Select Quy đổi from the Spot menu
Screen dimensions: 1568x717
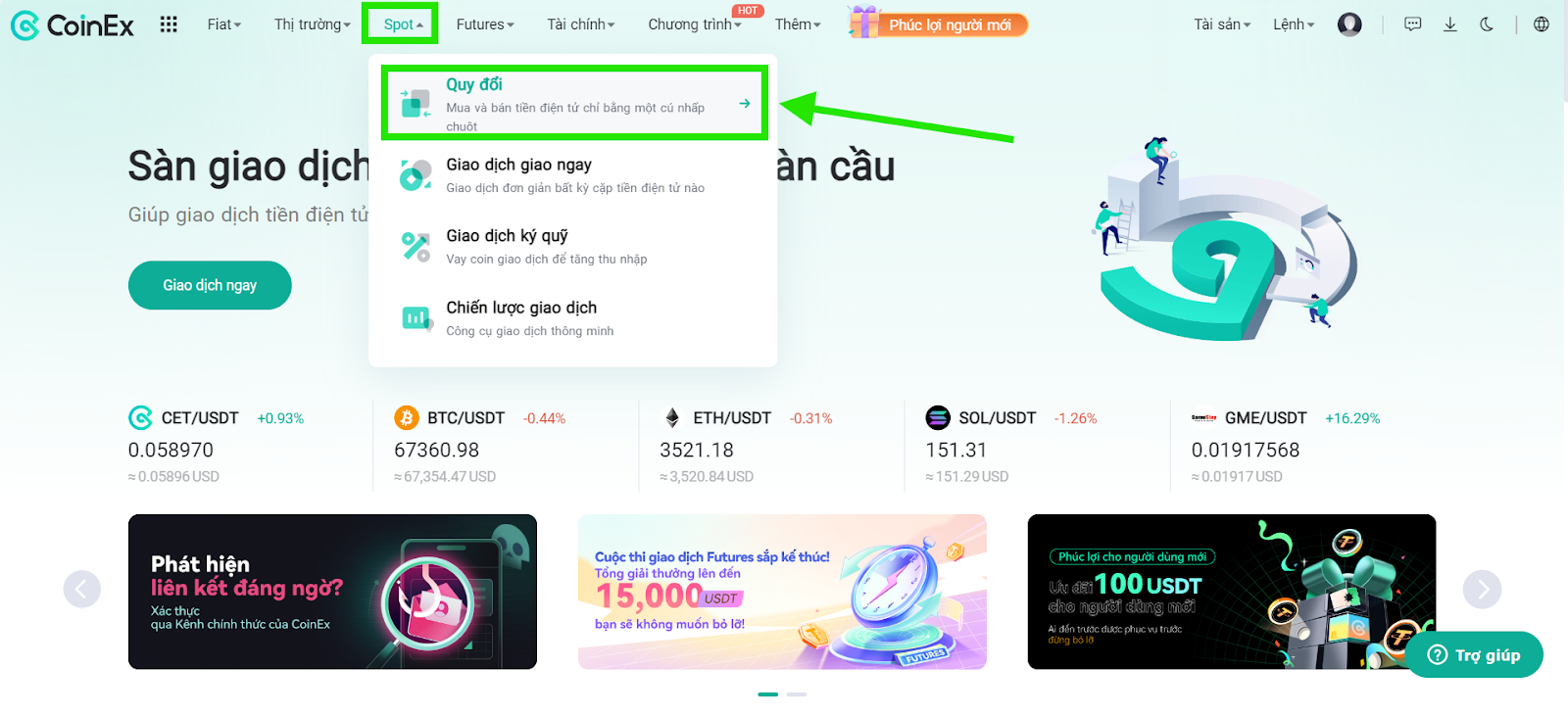click(x=573, y=103)
